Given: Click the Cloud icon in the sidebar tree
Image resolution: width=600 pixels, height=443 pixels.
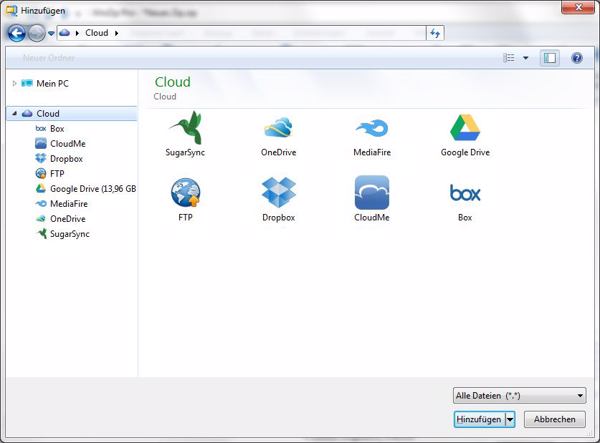Looking at the screenshot, I should [27, 113].
